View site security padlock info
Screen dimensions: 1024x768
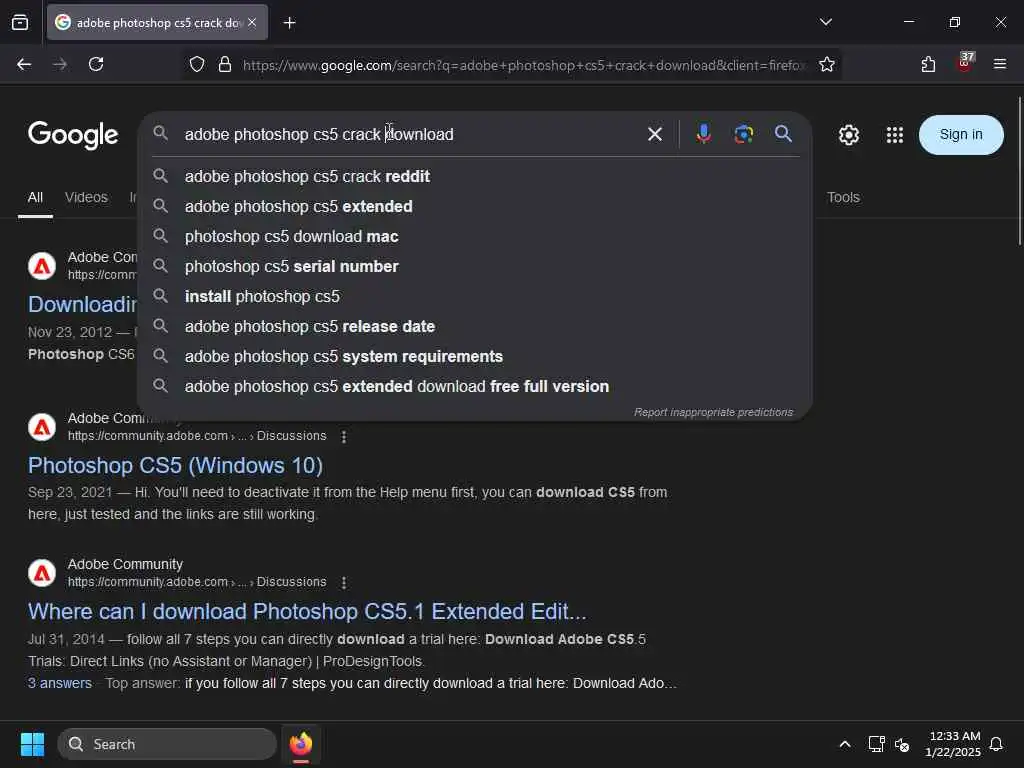pyautogui.click(x=225, y=64)
